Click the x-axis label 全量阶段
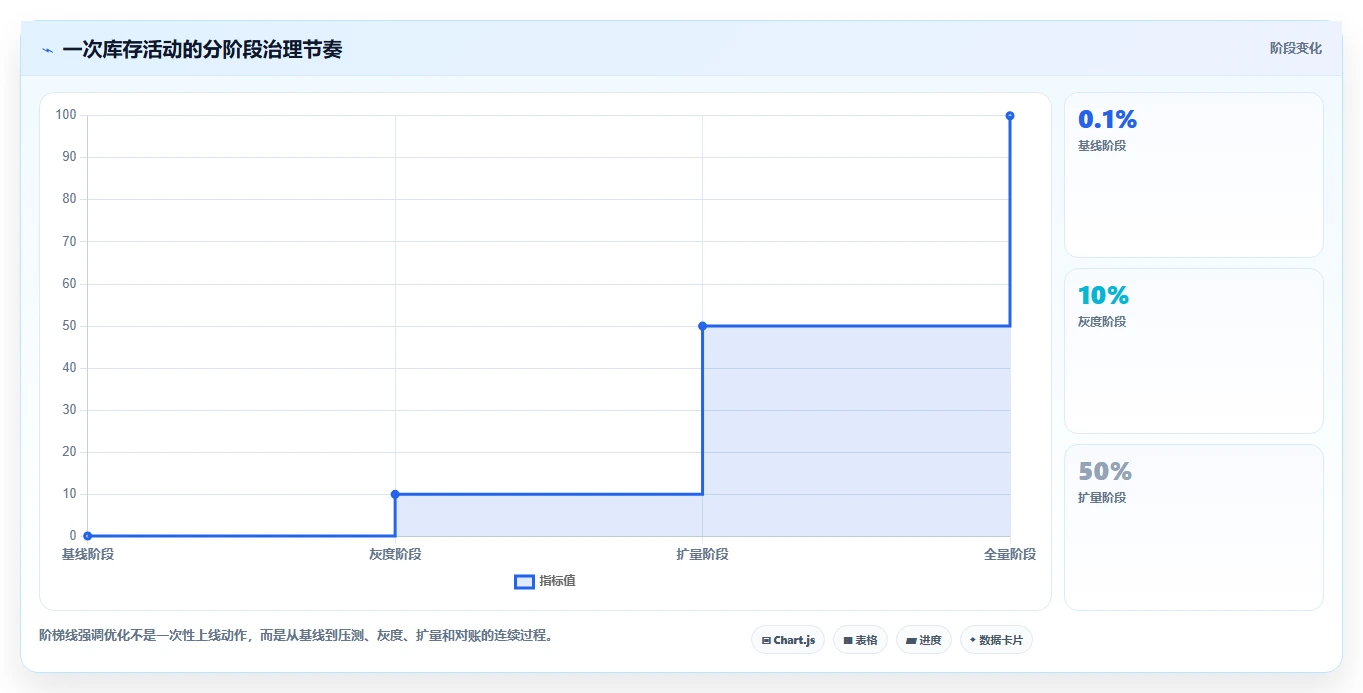1363x693 pixels. 1010,554
